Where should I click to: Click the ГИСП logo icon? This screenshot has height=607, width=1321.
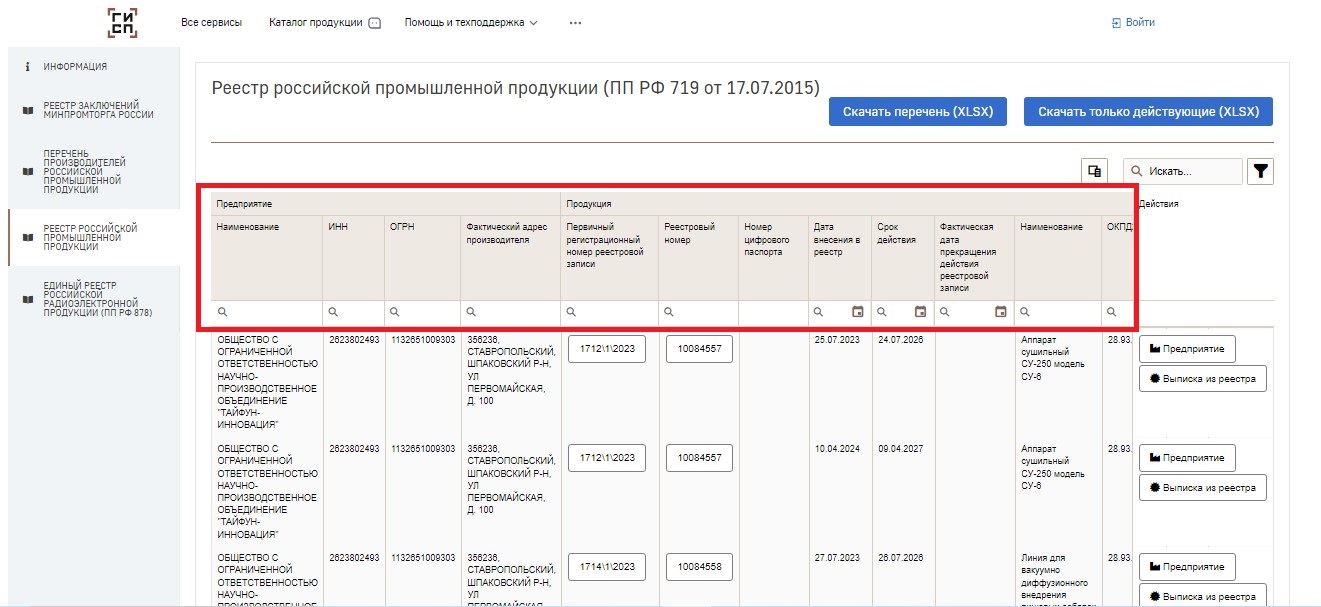[x=123, y=23]
